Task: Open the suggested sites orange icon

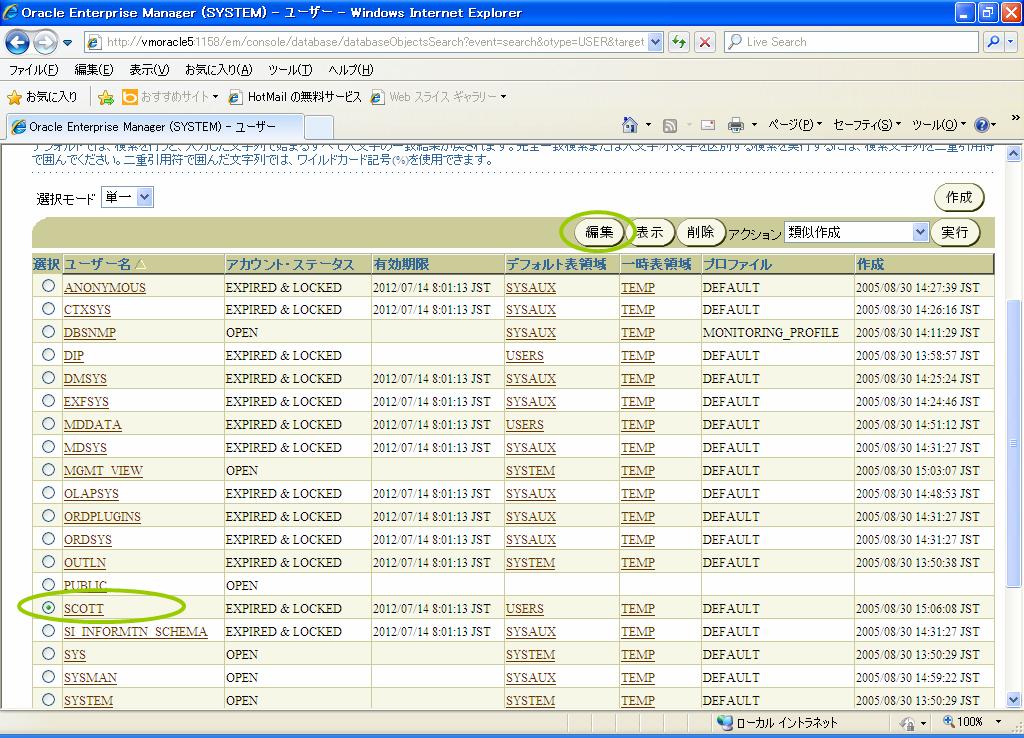Action: coord(130,97)
